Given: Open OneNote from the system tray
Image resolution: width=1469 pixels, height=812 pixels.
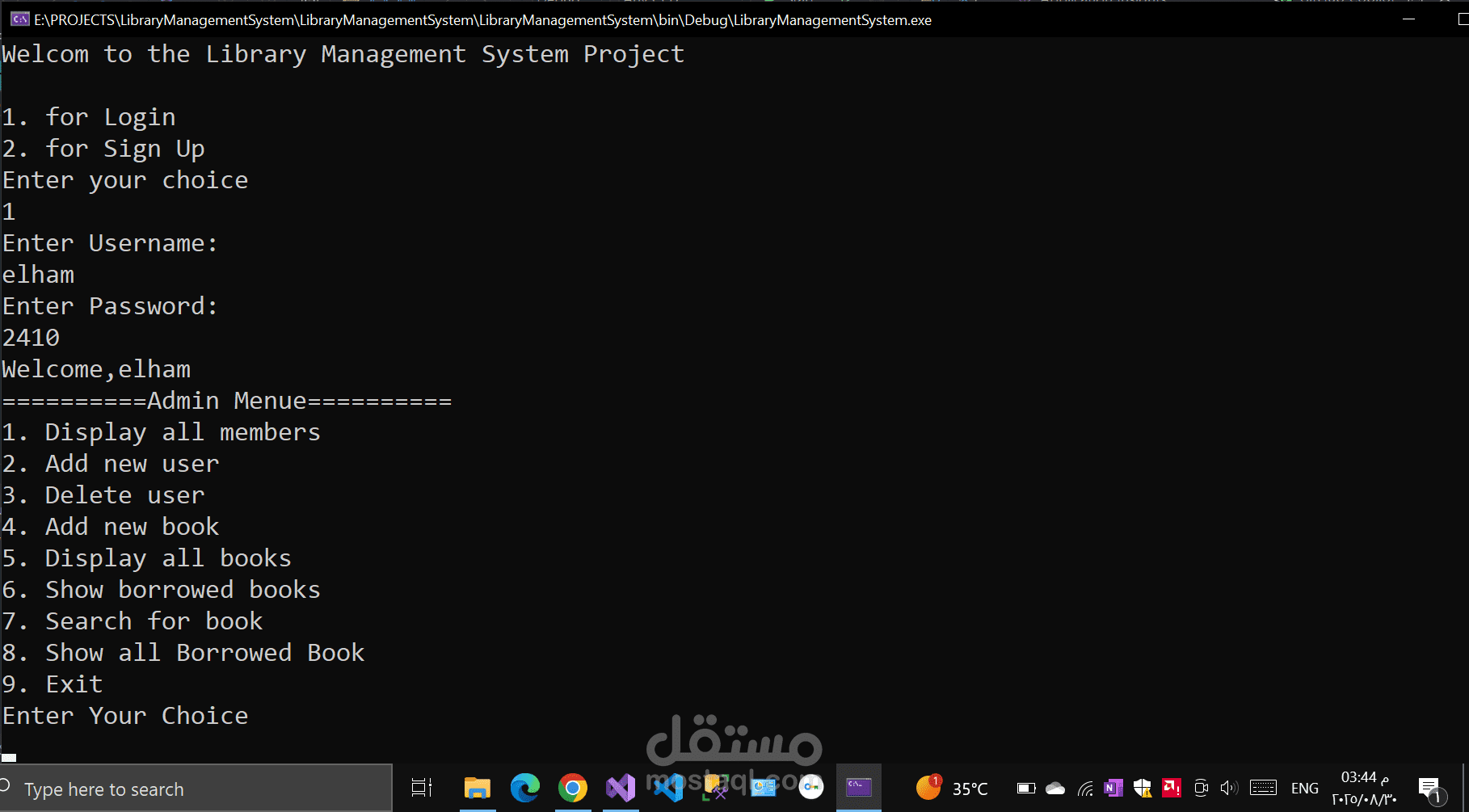Looking at the screenshot, I should pos(1113,787).
